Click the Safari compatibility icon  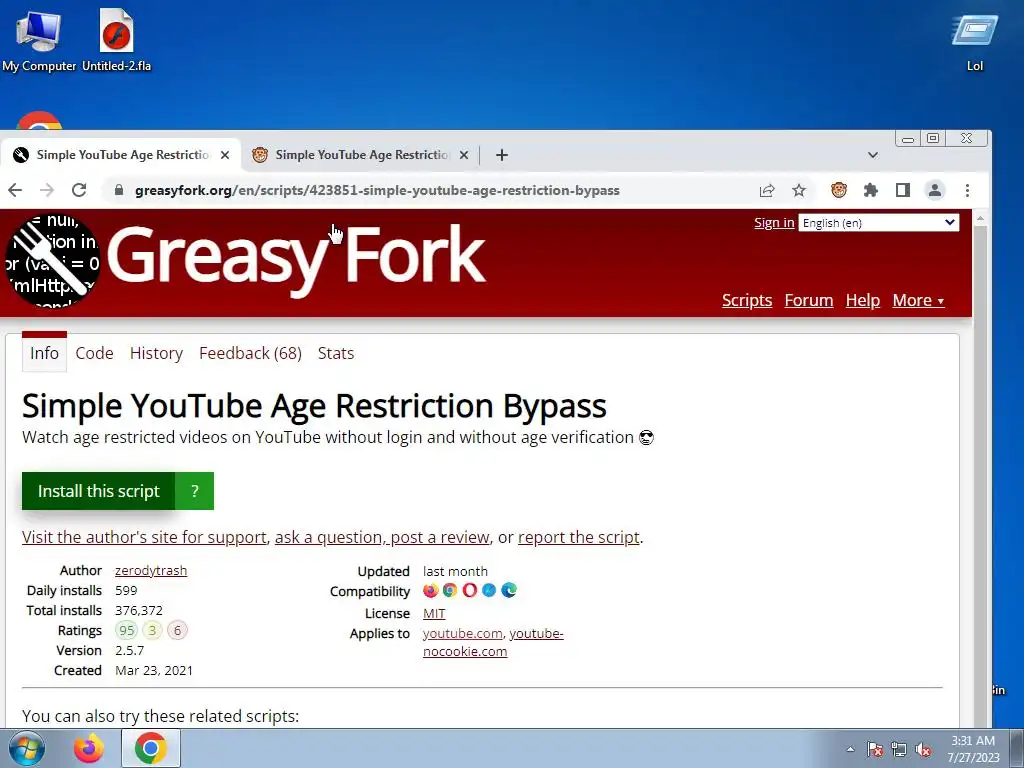[x=489, y=590]
